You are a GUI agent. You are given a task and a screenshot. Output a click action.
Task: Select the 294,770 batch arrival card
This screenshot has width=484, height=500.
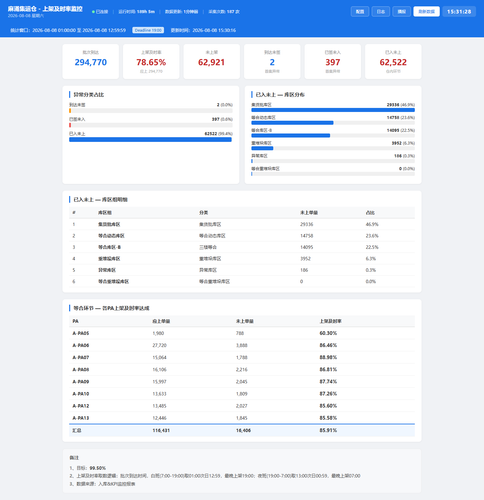(x=91, y=61)
